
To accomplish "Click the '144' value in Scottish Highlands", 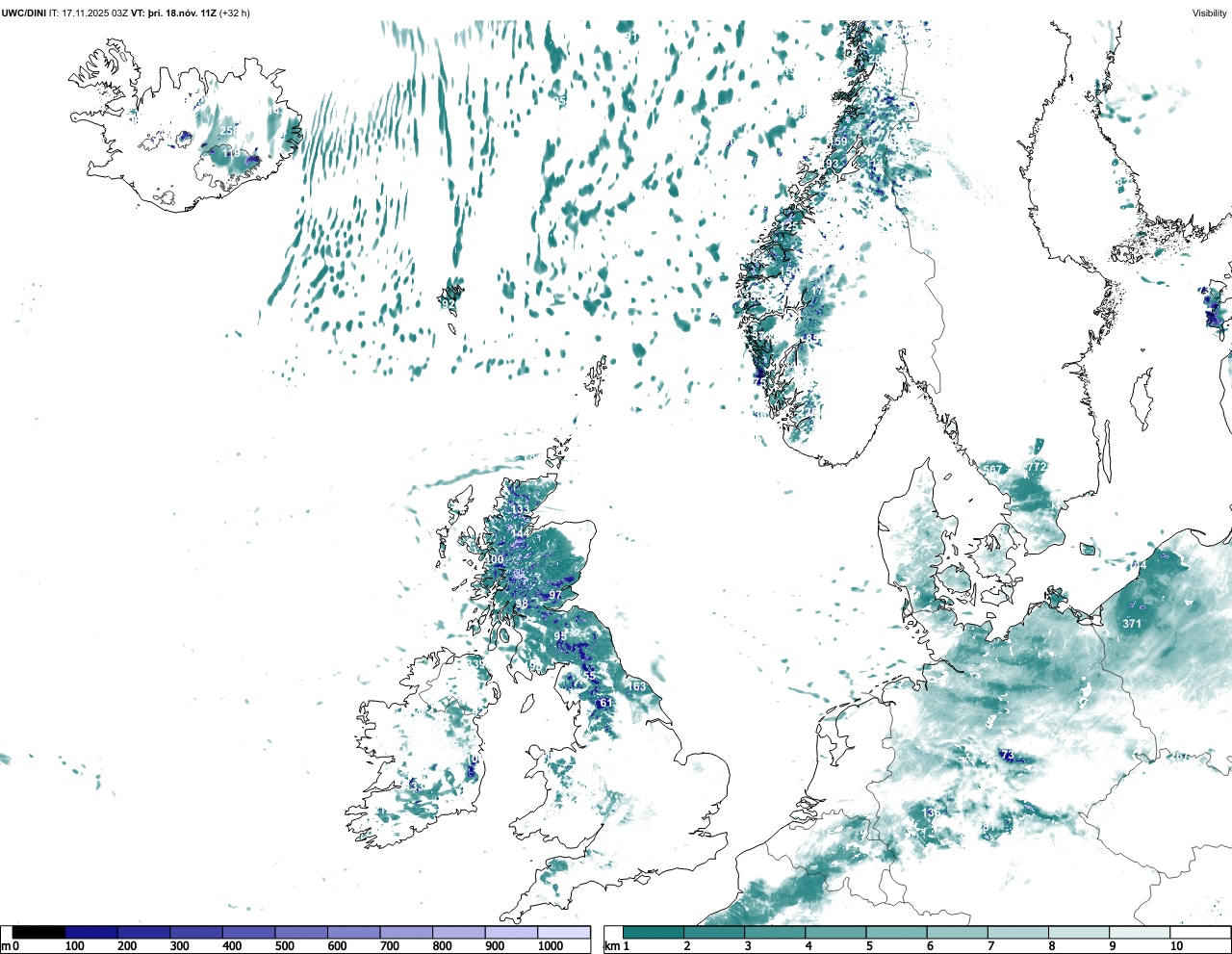I will [521, 532].
